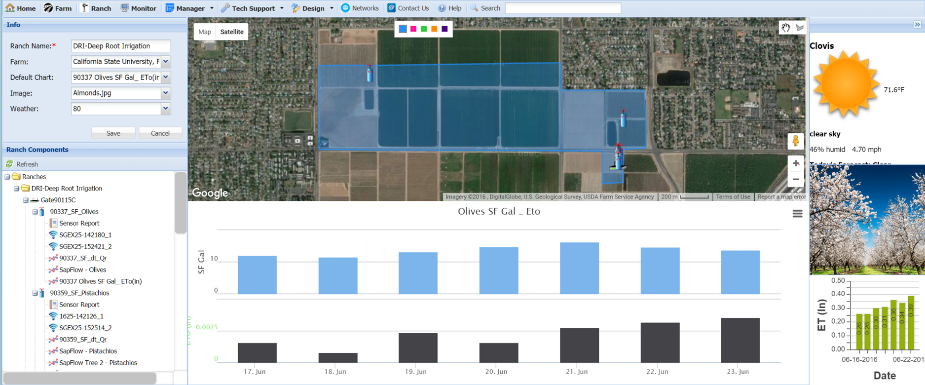The height and width of the screenshot is (385, 925).
Task: Collapse the Gate90115C tree node
Action: pos(25,200)
